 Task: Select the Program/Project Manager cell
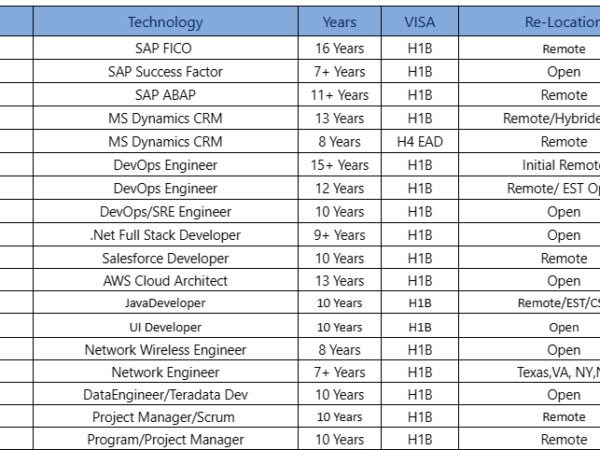(x=165, y=439)
